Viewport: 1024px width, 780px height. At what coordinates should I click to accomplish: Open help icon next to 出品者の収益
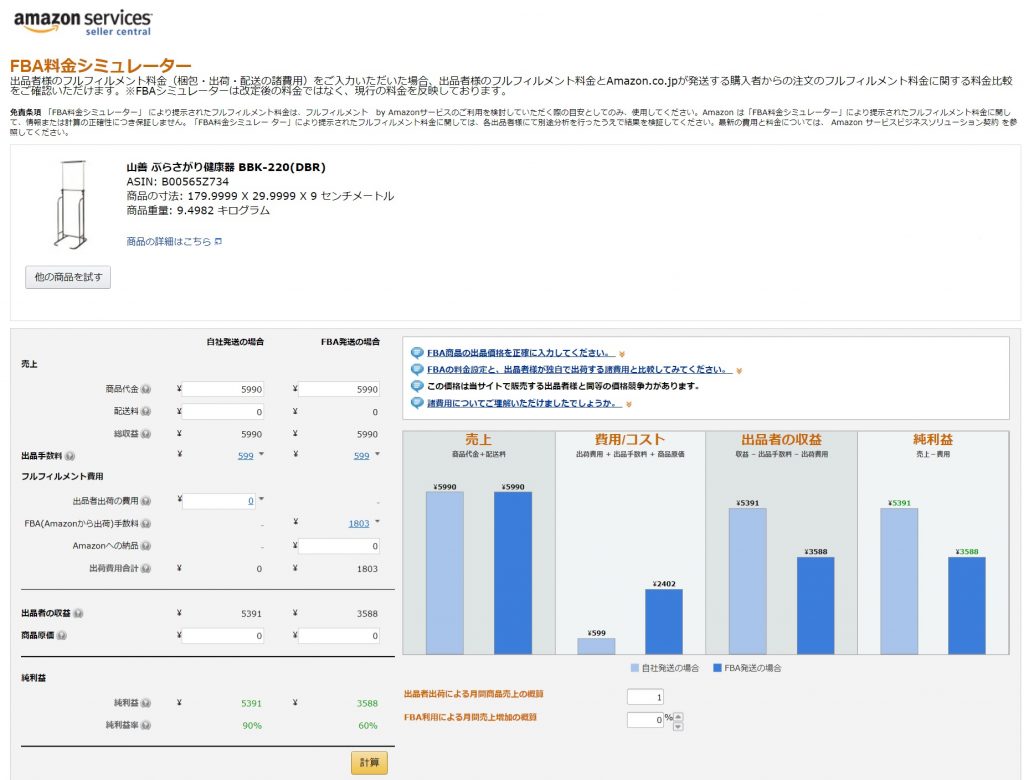click(x=78, y=613)
